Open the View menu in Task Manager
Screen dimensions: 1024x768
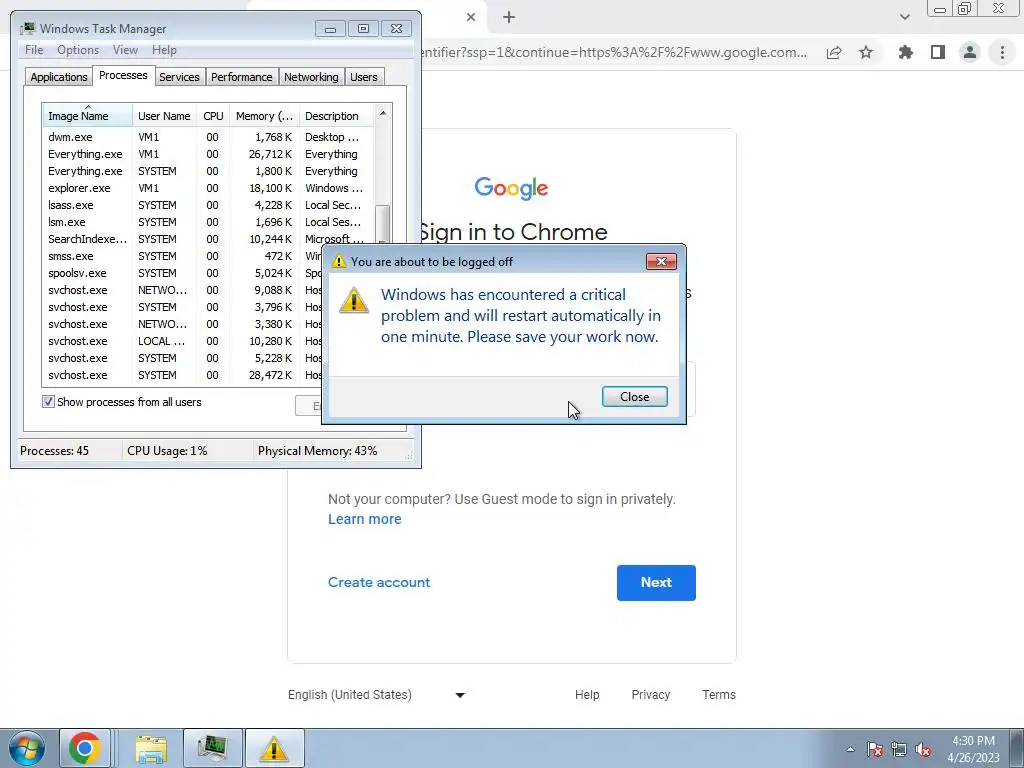(125, 50)
